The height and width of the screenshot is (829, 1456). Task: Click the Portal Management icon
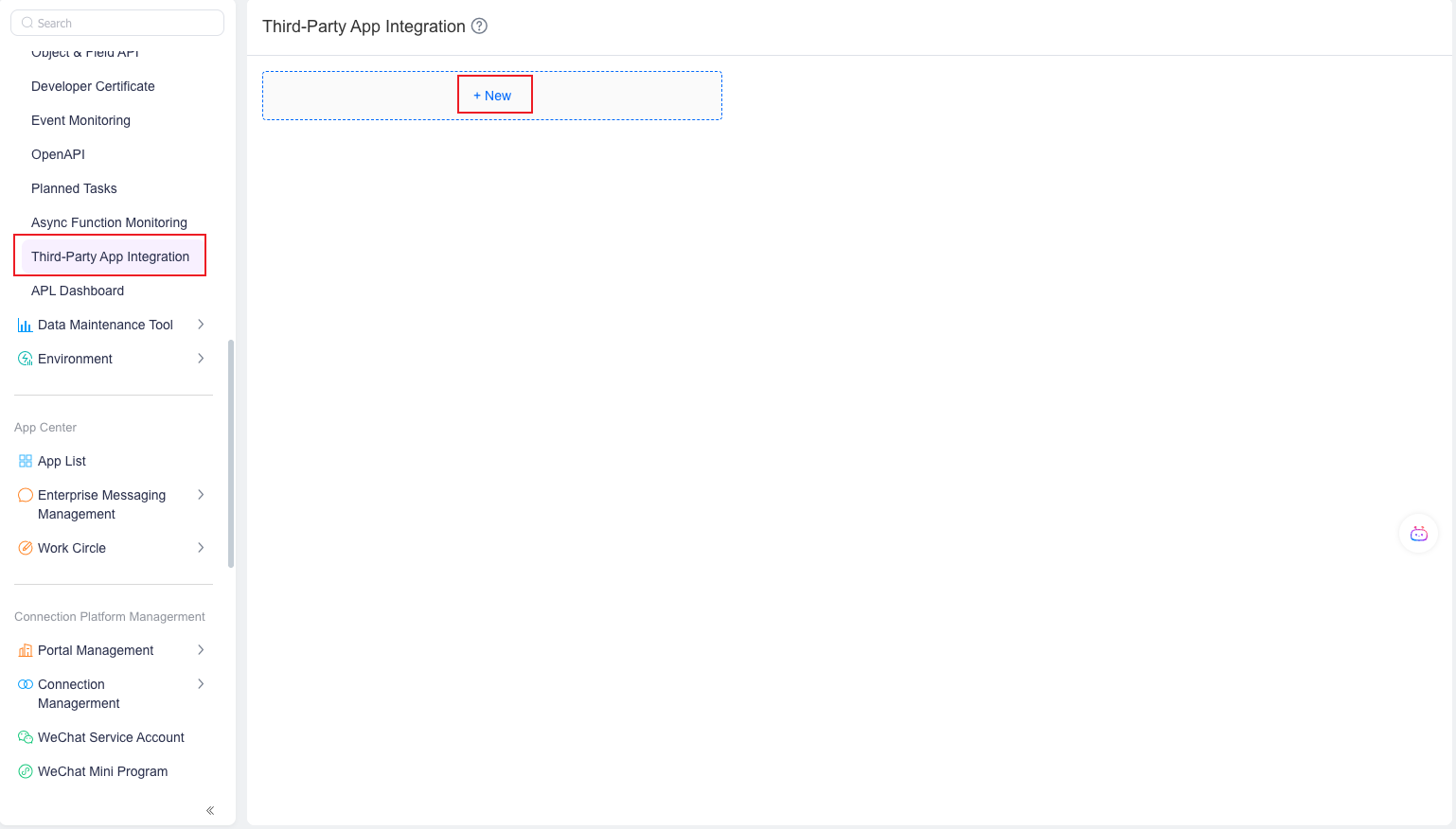[25, 650]
